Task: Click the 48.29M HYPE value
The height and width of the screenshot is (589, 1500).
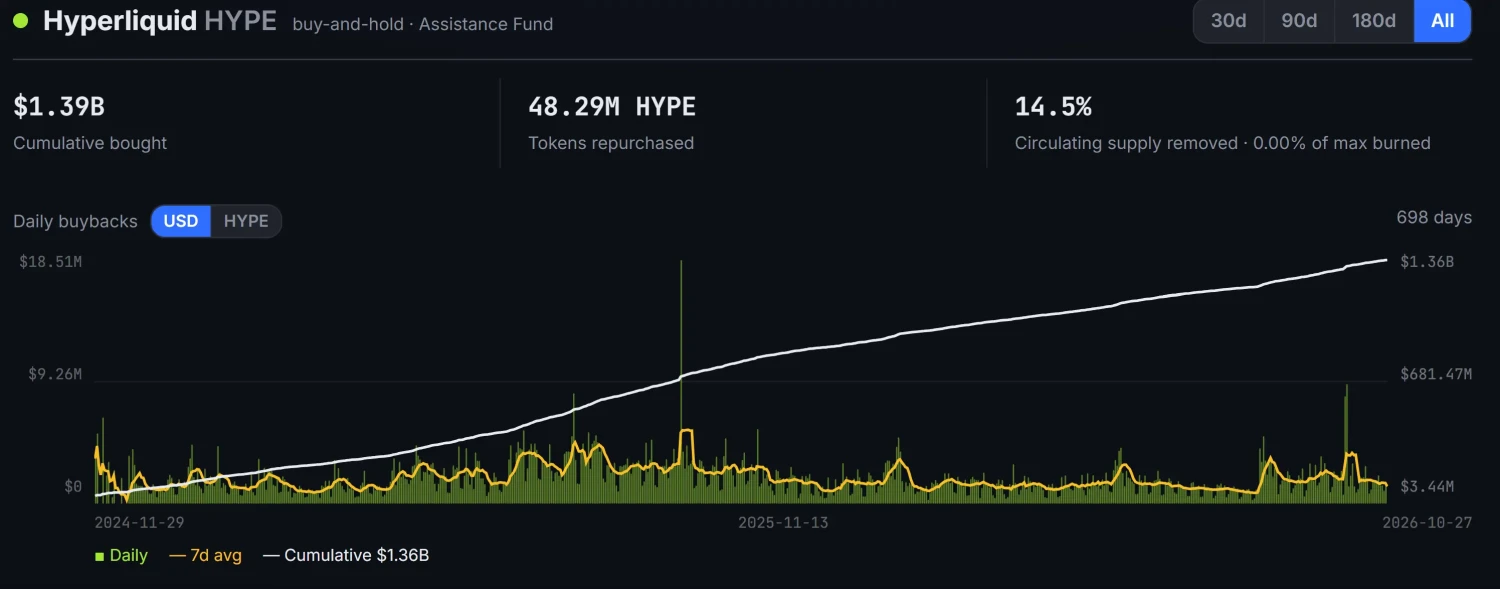Action: (x=612, y=106)
